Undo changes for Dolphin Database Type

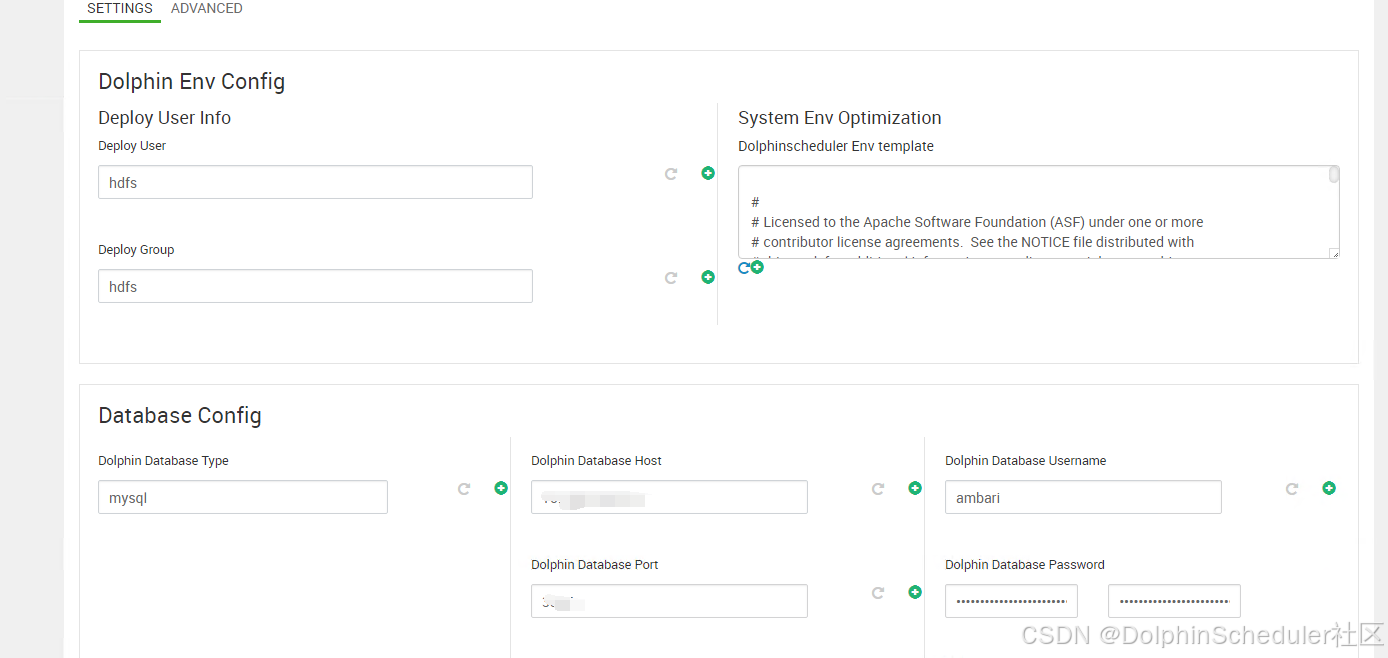point(464,489)
